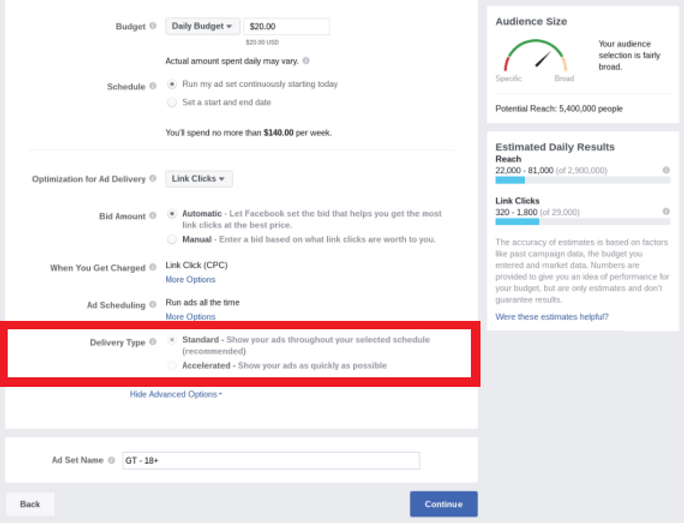
Task: Click info icon next to Delivery Type
Action: 153,342
